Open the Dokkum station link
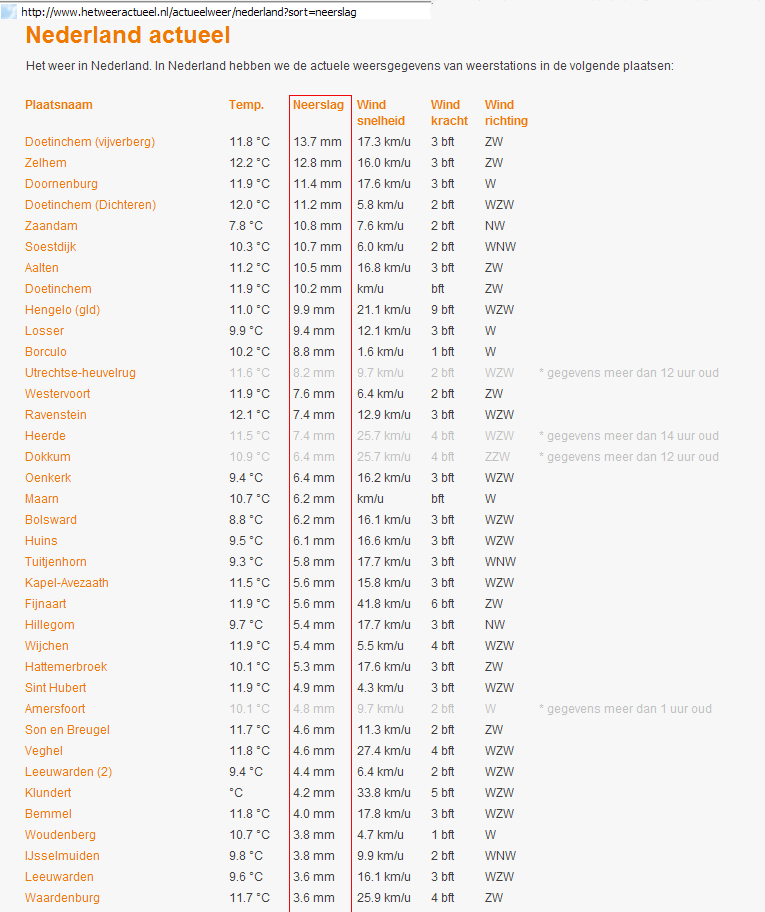Viewport: 765px width, 912px height. 48,457
